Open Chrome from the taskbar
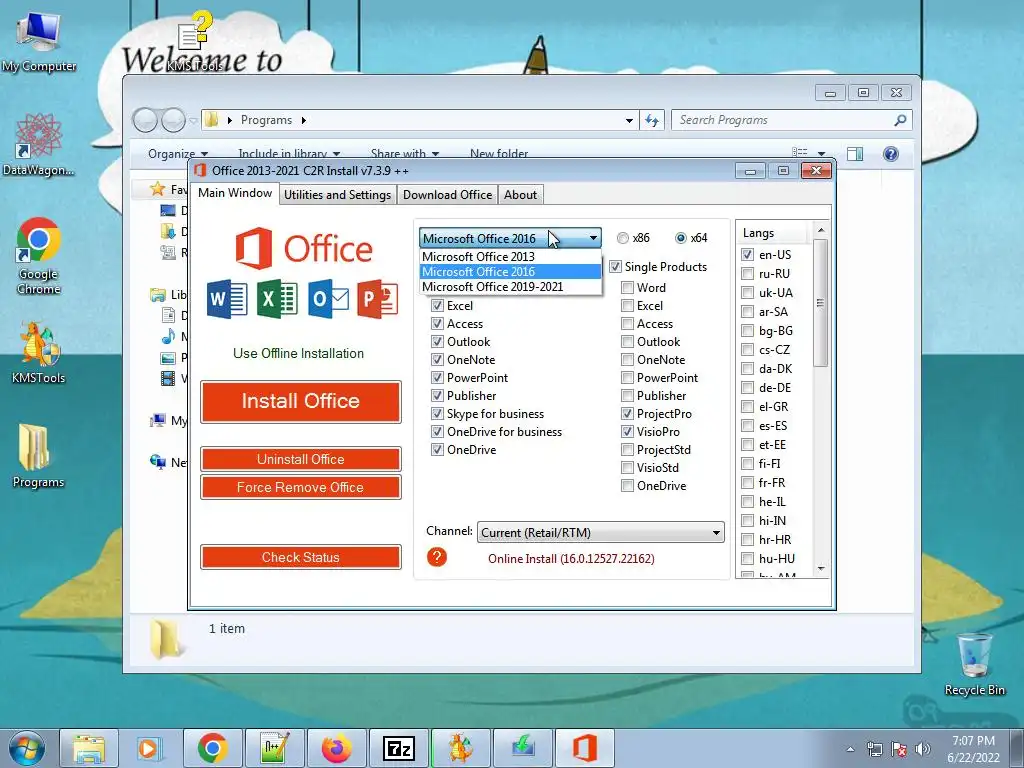Viewport: 1024px width, 768px height. coord(212,748)
